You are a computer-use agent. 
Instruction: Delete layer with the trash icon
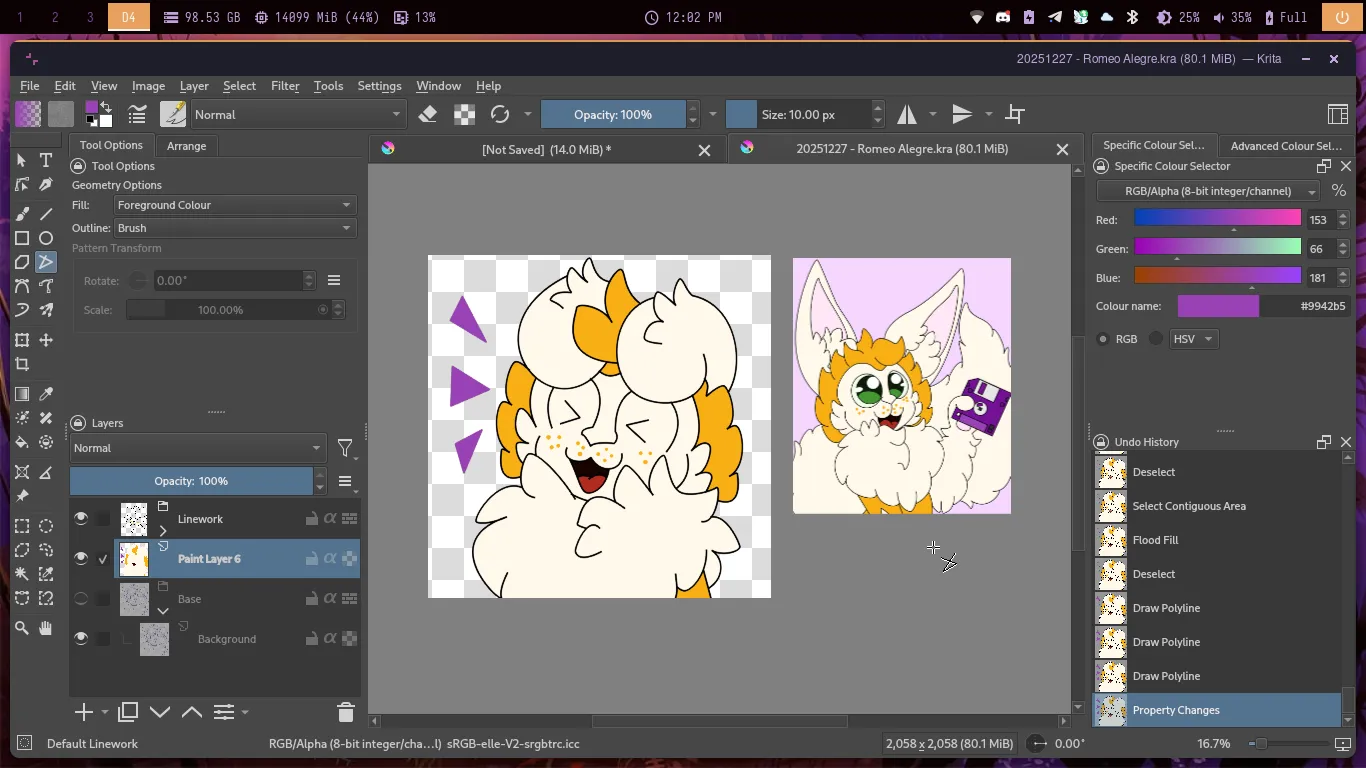[346, 712]
